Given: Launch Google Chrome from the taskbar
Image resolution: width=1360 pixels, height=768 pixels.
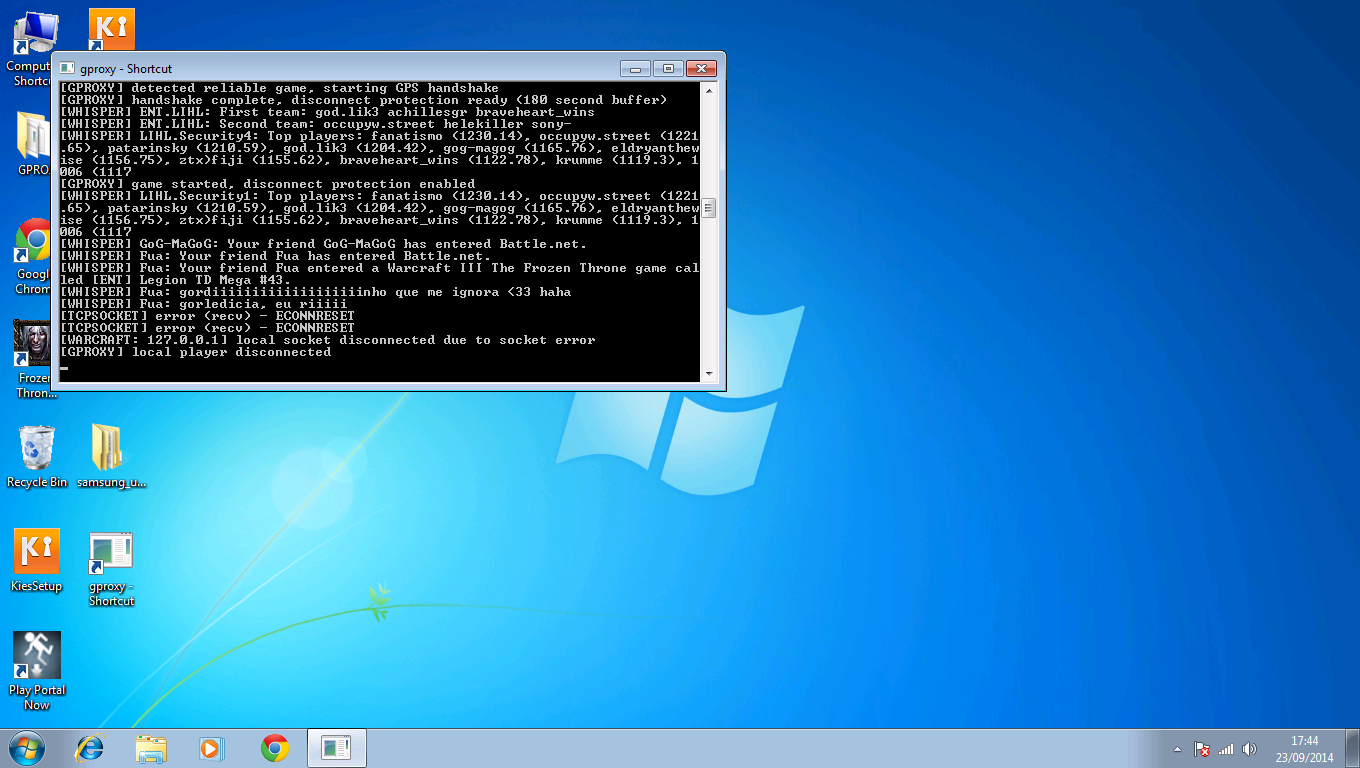Looking at the screenshot, I should point(275,747).
